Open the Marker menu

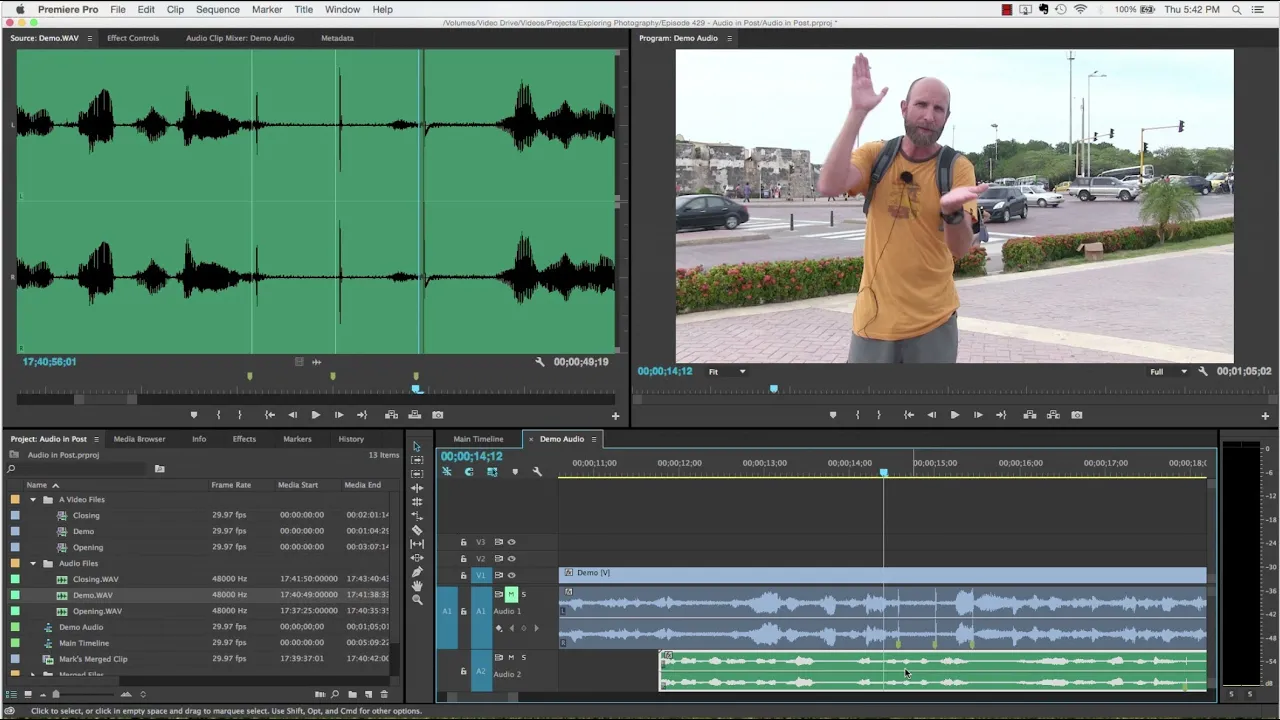click(x=267, y=9)
